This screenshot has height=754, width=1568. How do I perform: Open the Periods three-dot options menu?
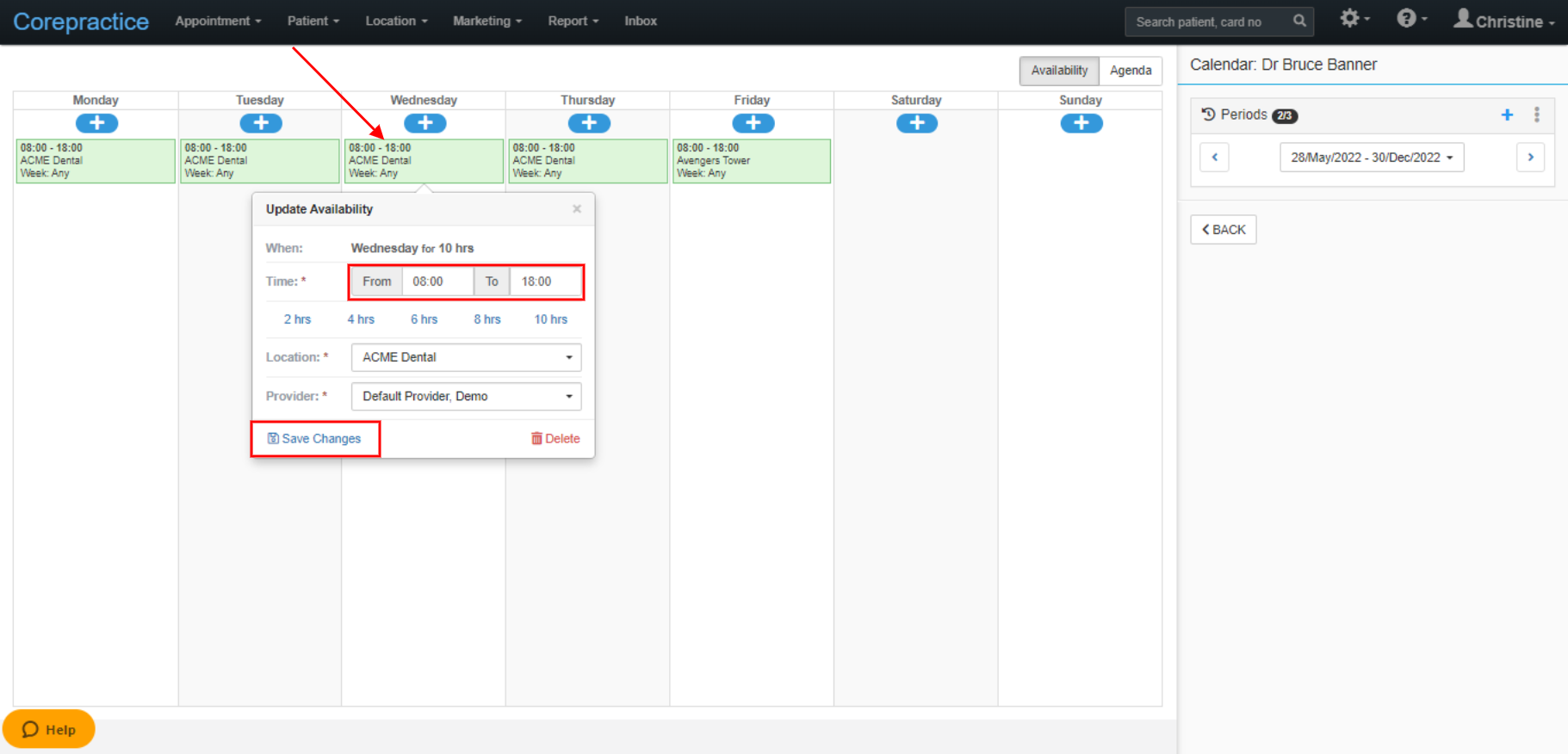pyautogui.click(x=1537, y=114)
